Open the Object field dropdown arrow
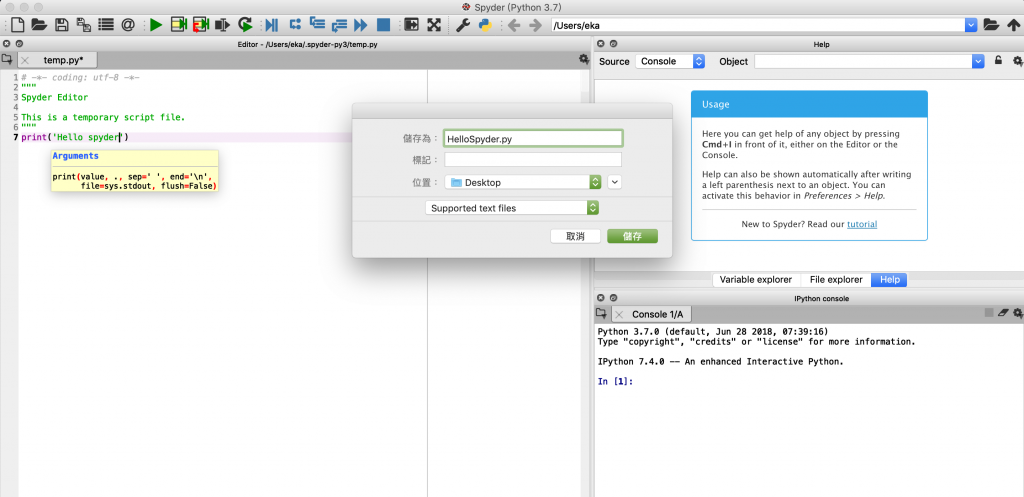1024x497 pixels. [978, 61]
